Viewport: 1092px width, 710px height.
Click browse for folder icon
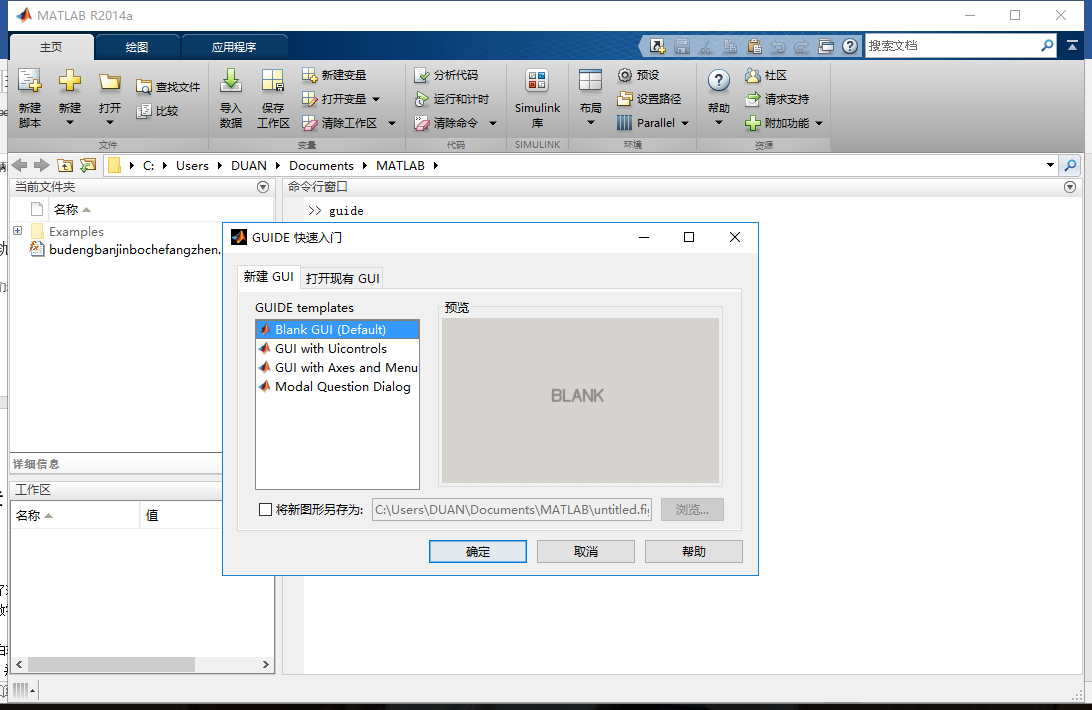point(88,165)
